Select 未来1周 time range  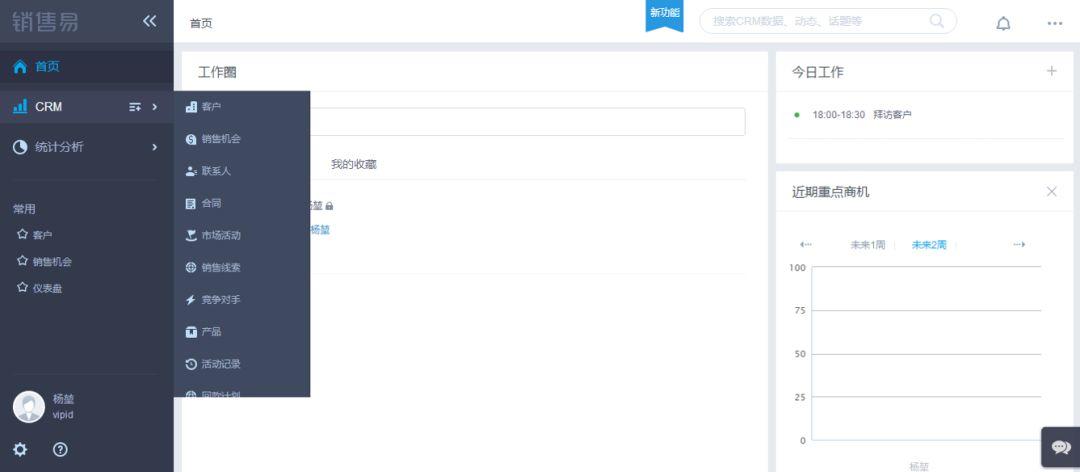click(x=868, y=245)
